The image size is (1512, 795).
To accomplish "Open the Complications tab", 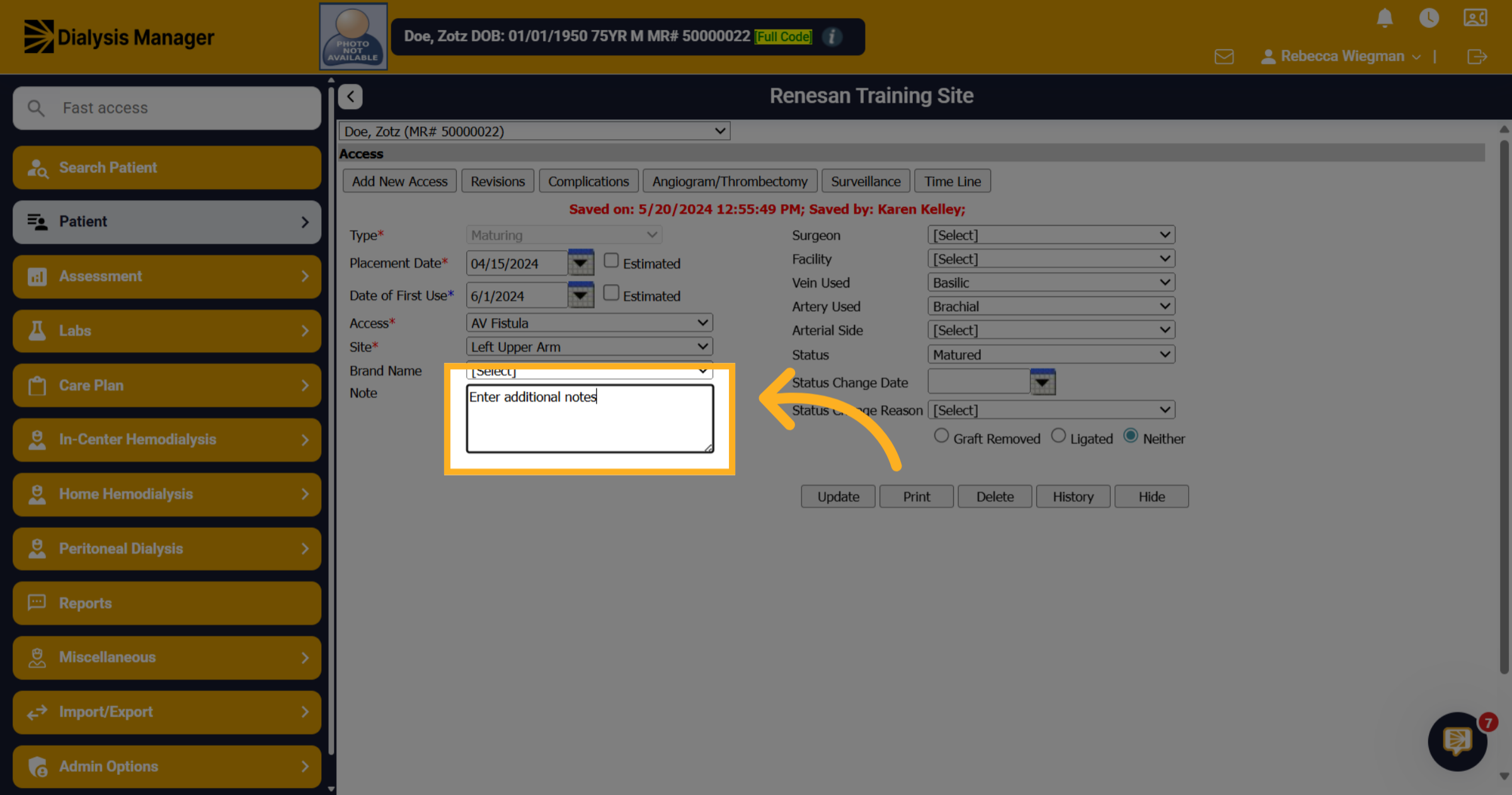I will [588, 181].
